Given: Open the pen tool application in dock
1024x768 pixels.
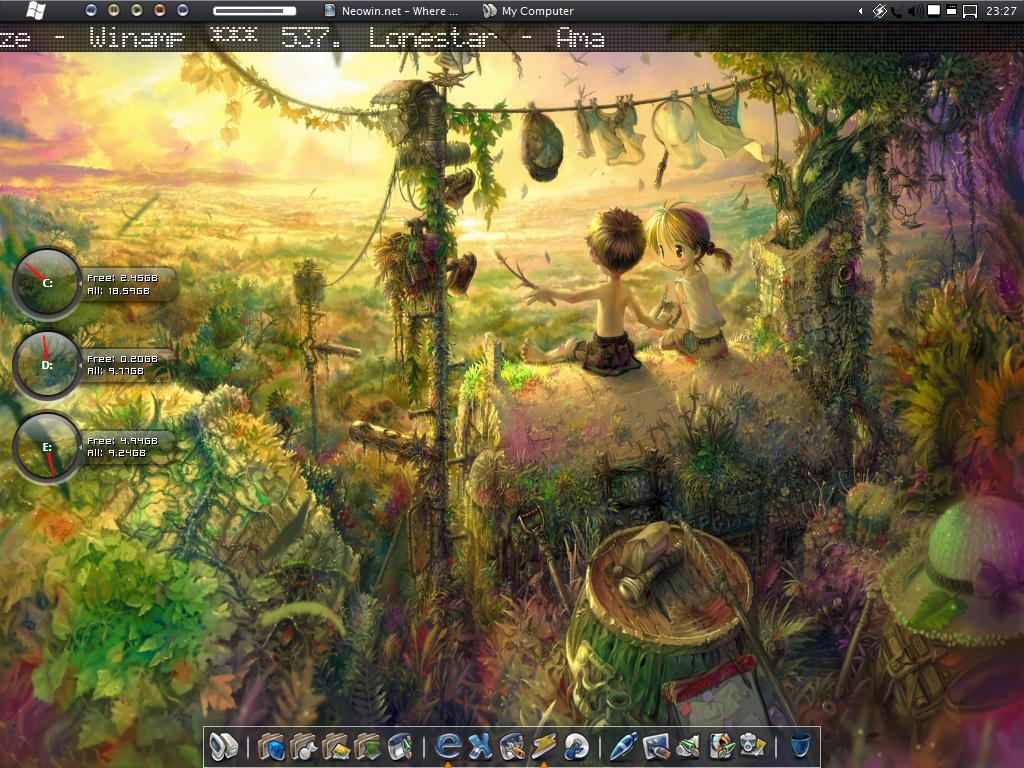Looking at the screenshot, I should 622,746.
